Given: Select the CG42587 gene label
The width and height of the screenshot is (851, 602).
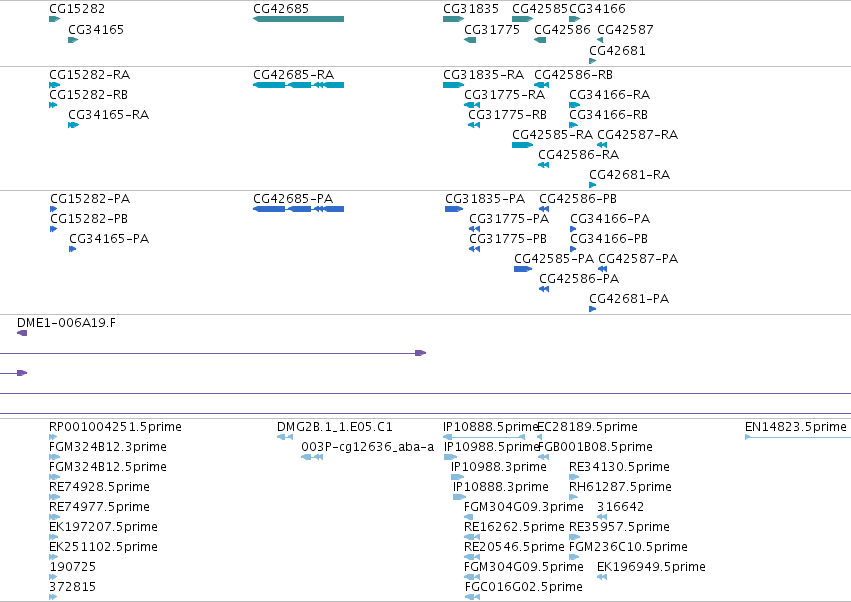Looking at the screenshot, I should point(625,29).
